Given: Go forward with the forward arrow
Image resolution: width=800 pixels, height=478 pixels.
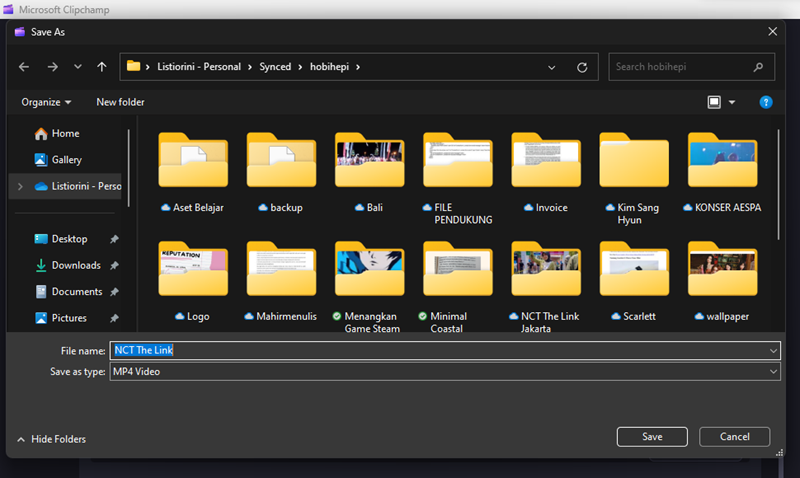Looking at the screenshot, I should (x=53, y=67).
